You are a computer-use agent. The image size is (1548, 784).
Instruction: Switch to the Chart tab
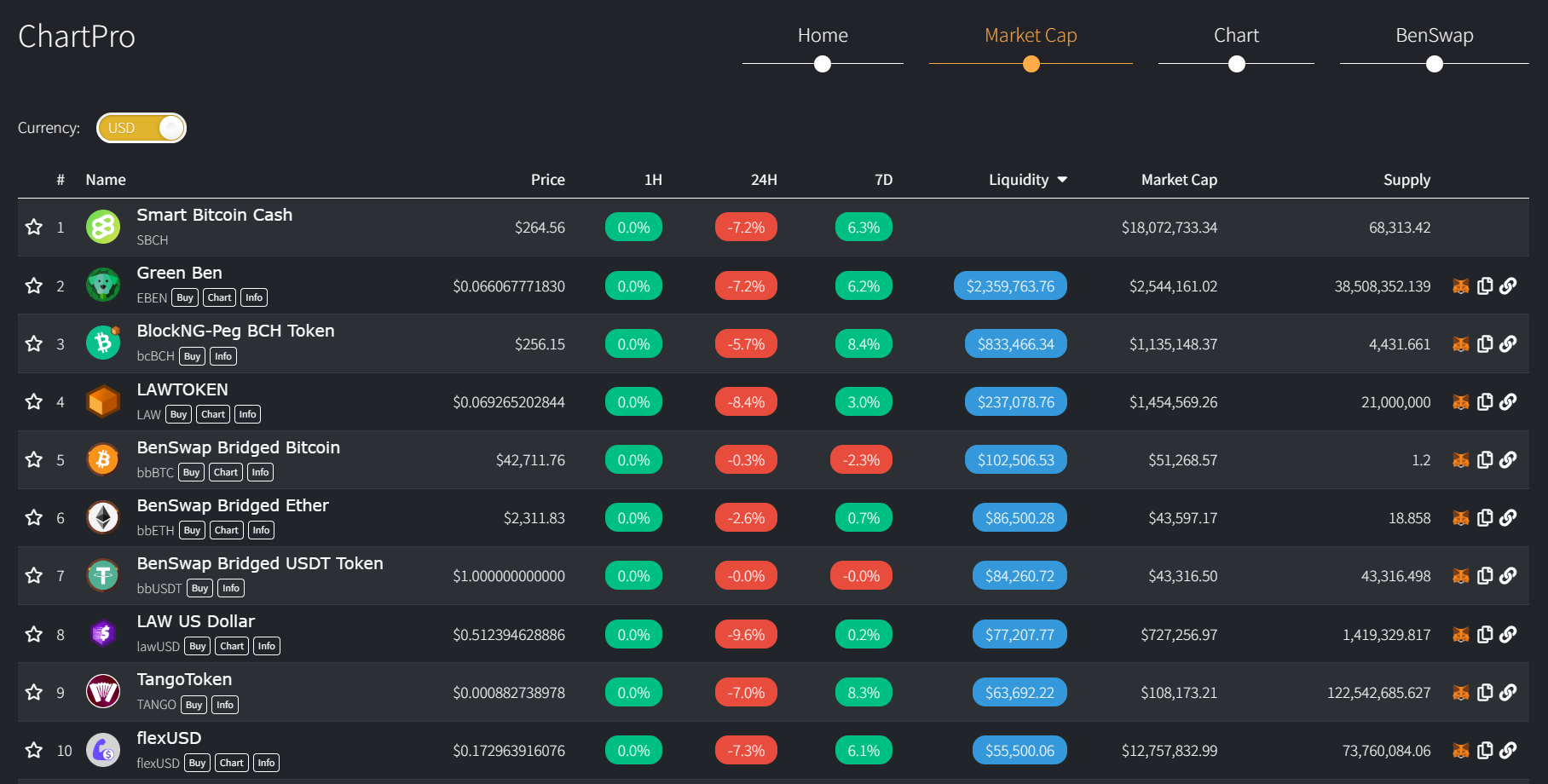1236,36
